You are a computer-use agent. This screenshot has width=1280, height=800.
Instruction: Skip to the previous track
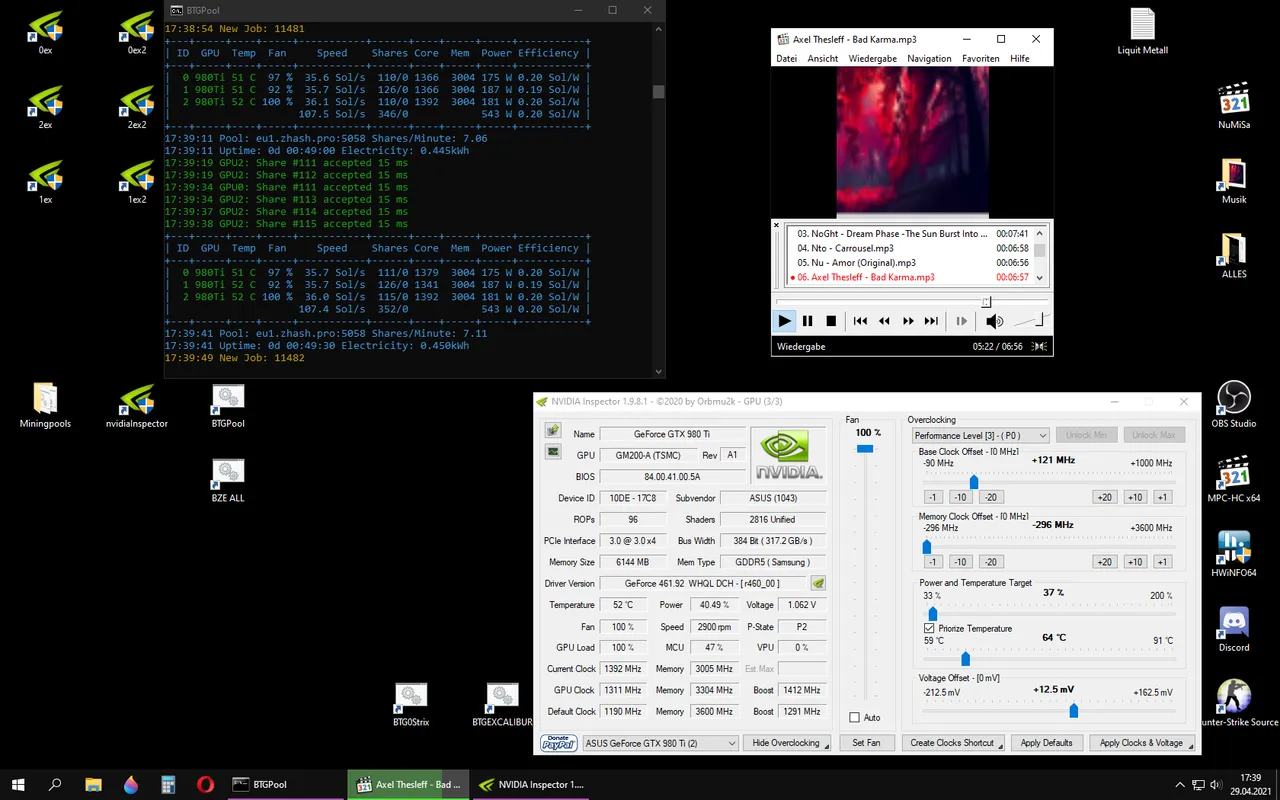860,321
